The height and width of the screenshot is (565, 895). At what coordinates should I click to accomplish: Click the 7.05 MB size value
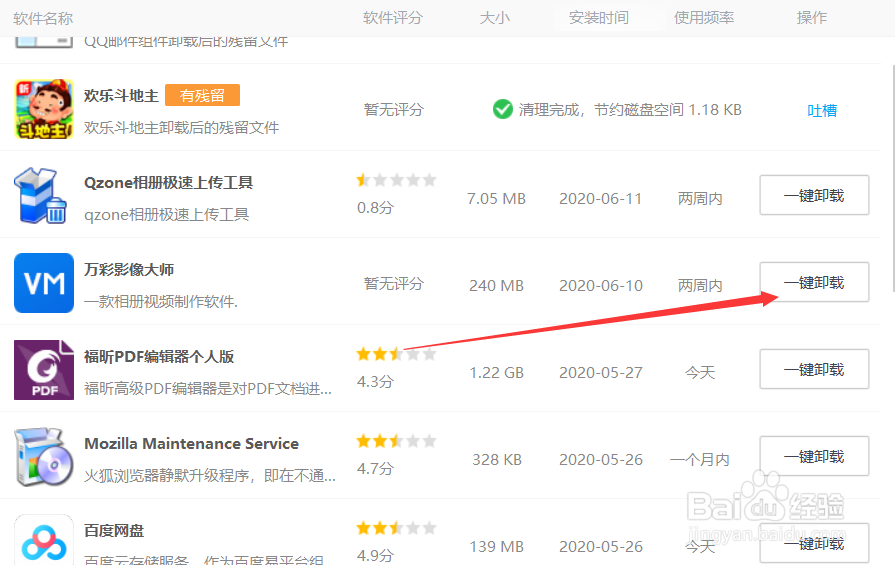496,199
